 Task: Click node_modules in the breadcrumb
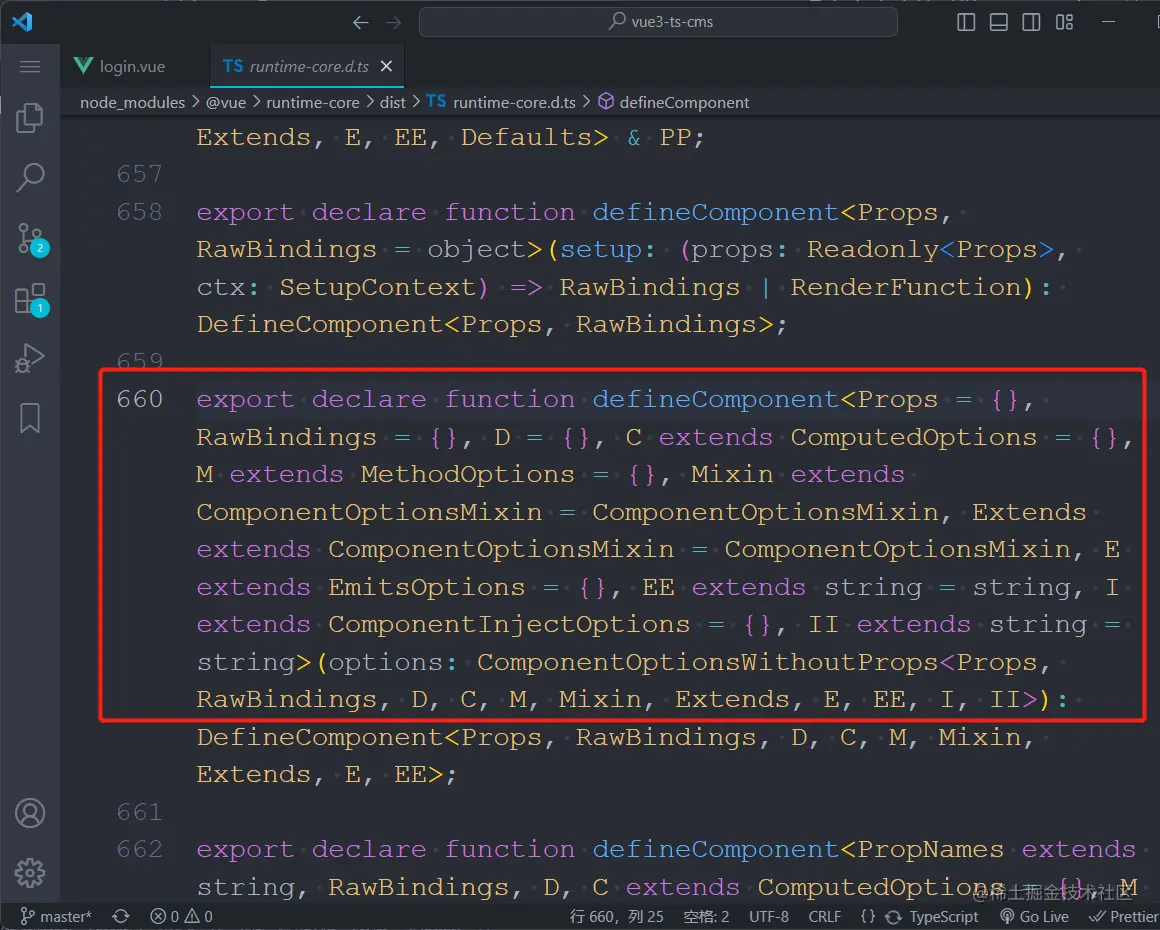click(132, 102)
